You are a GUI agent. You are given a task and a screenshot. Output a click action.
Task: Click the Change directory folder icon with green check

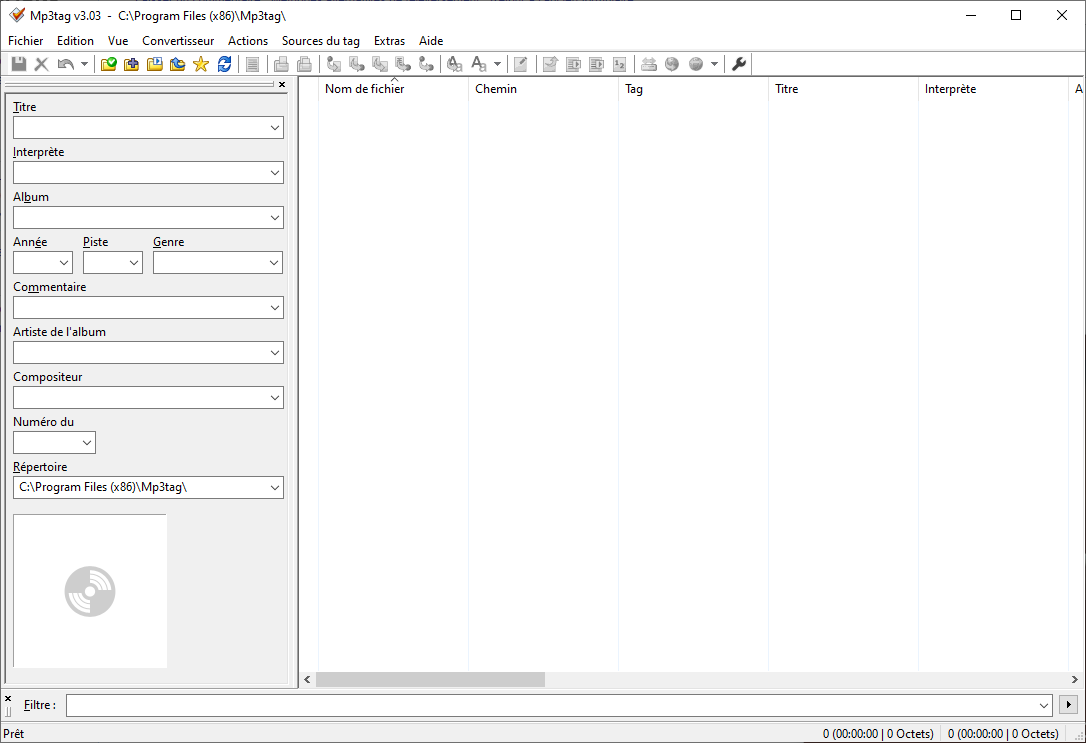pyautogui.click(x=109, y=64)
